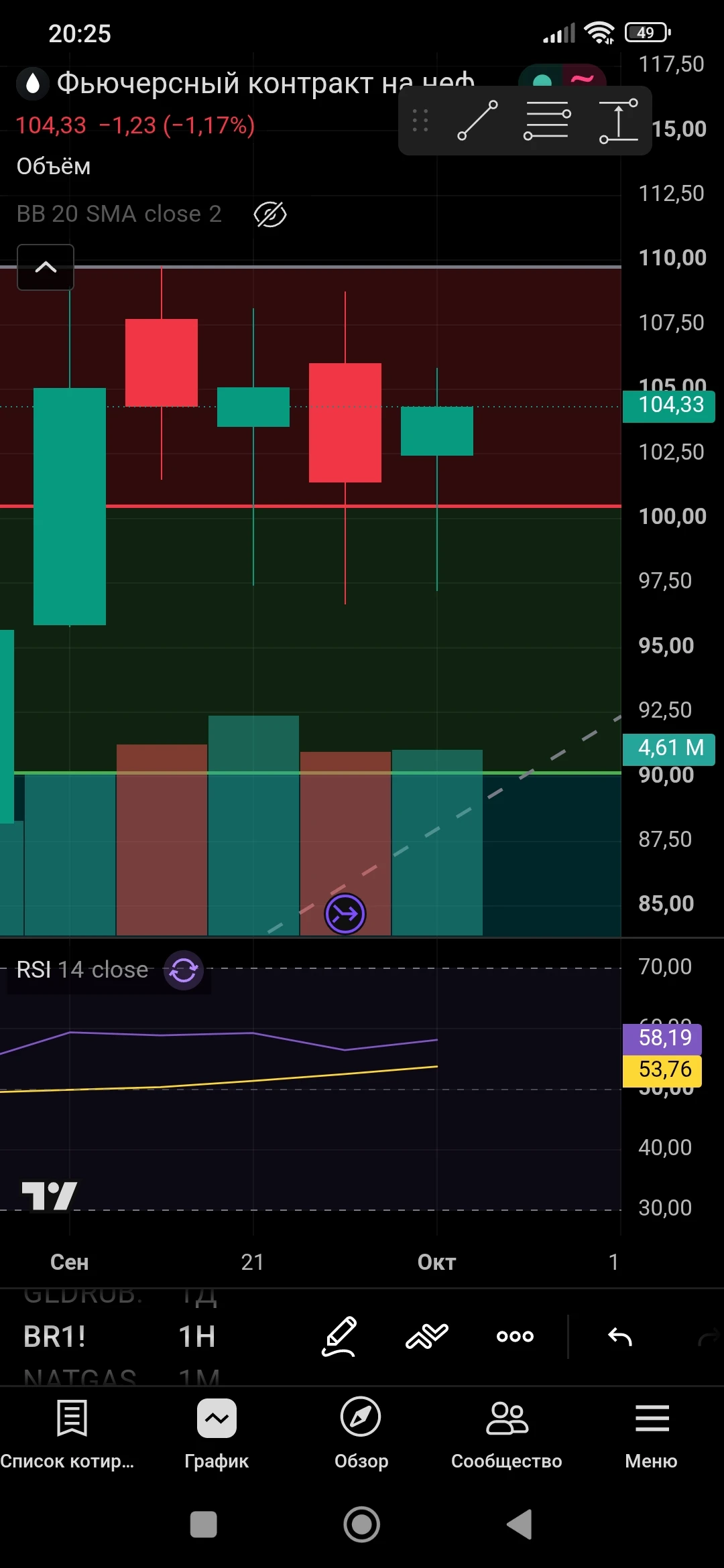Image resolution: width=724 pixels, height=1568 pixels.
Task: Open the Обзор tab
Action: point(361,1434)
